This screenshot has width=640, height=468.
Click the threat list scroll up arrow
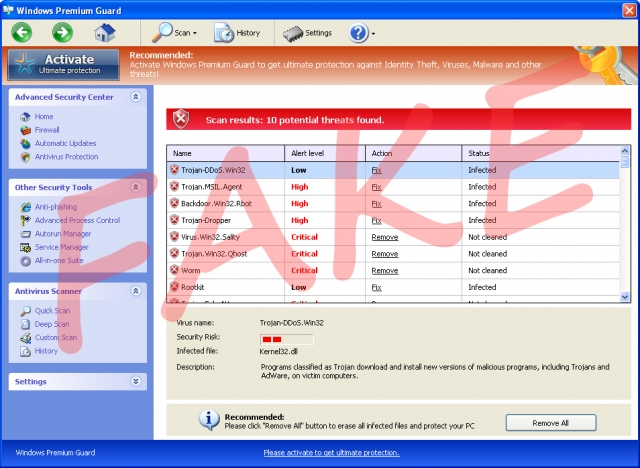point(624,151)
